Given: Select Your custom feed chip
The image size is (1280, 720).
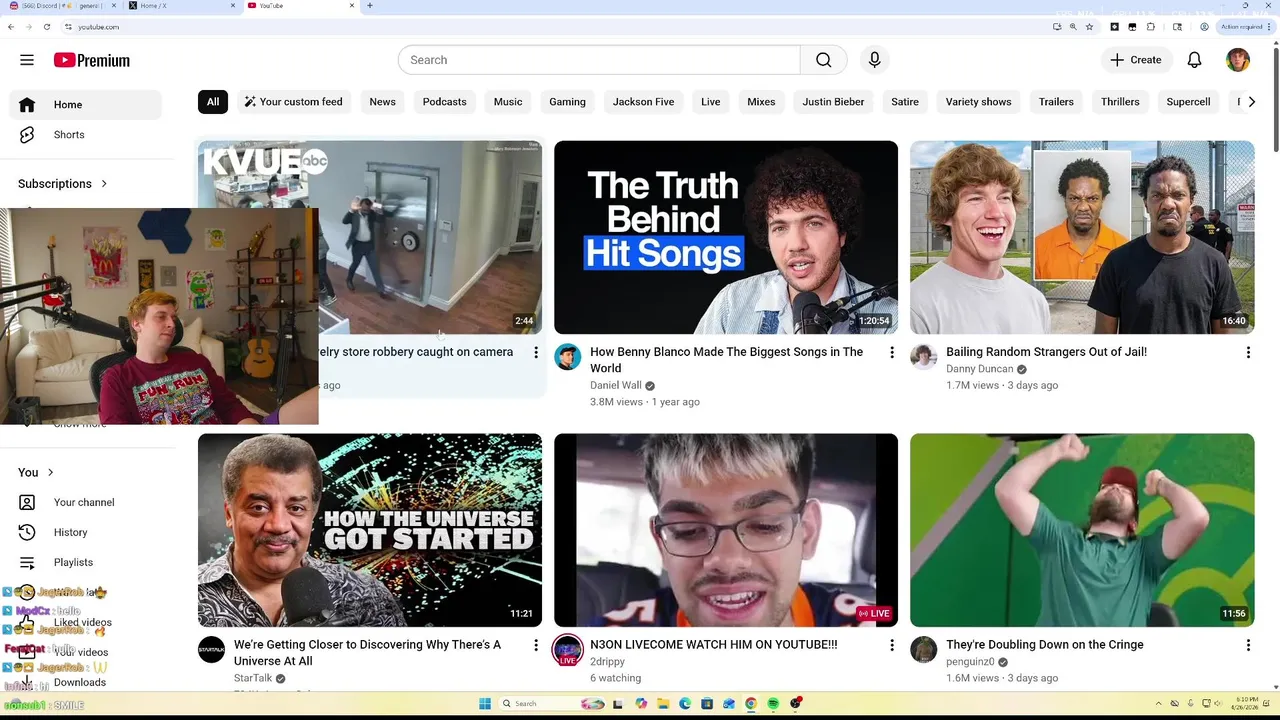Looking at the screenshot, I should [293, 102].
